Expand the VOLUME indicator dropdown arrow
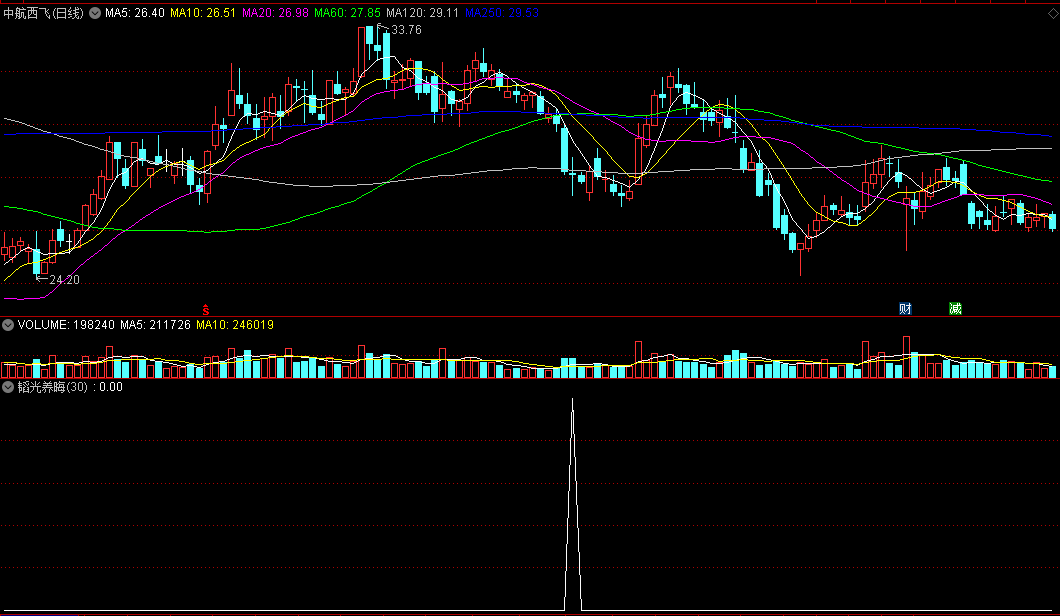Image resolution: width=1060 pixels, height=616 pixels. pyautogui.click(x=8, y=325)
